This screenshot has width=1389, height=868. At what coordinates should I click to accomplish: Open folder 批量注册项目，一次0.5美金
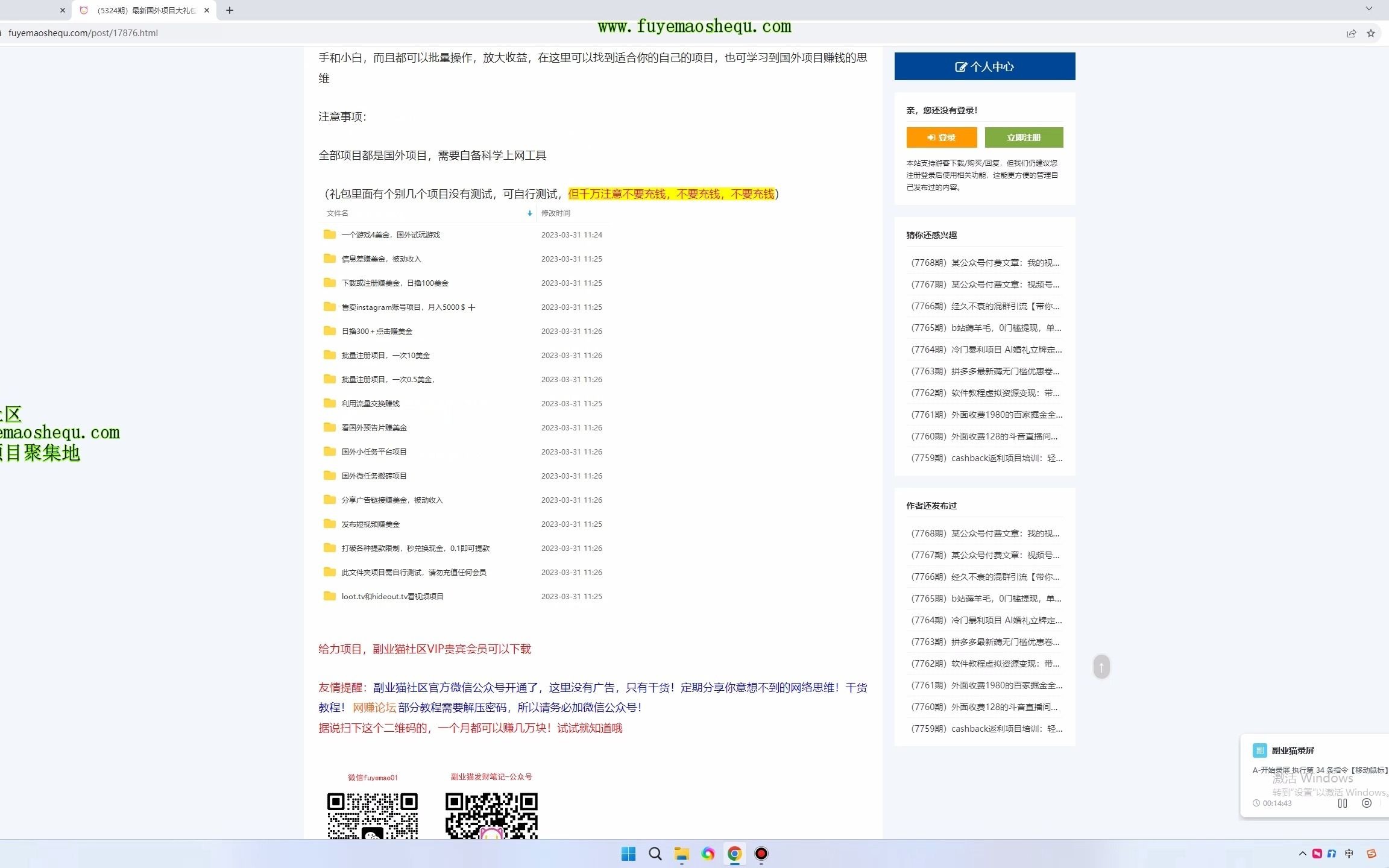(x=388, y=380)
